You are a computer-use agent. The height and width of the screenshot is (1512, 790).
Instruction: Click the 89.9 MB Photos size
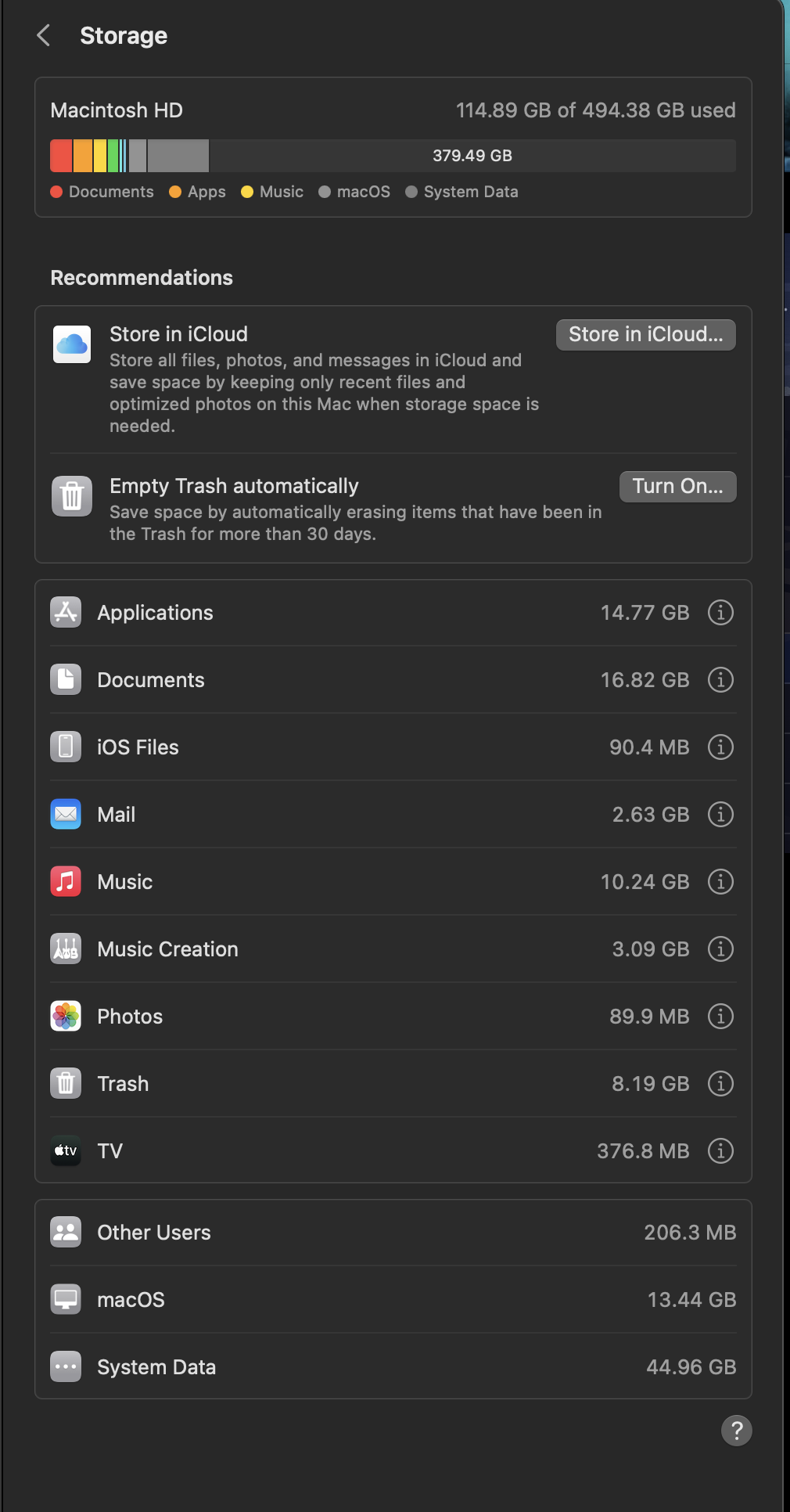coord(649,1016)
